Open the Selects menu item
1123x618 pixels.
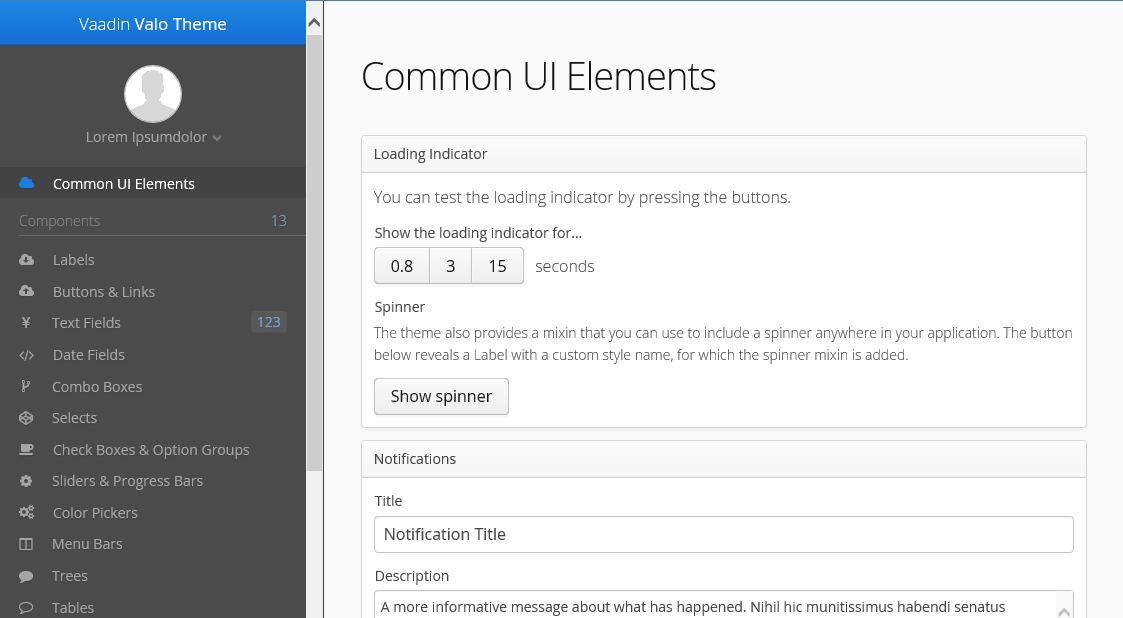(75, 418)
